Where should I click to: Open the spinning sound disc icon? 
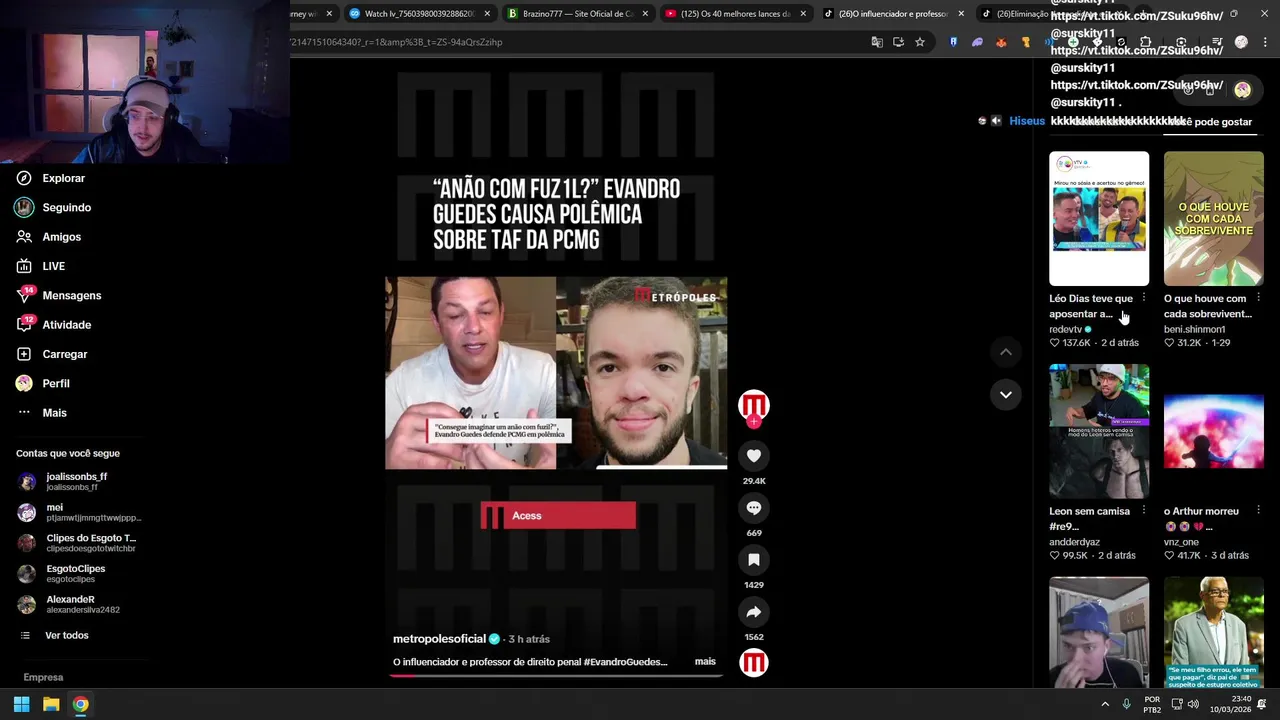(754, 662)
